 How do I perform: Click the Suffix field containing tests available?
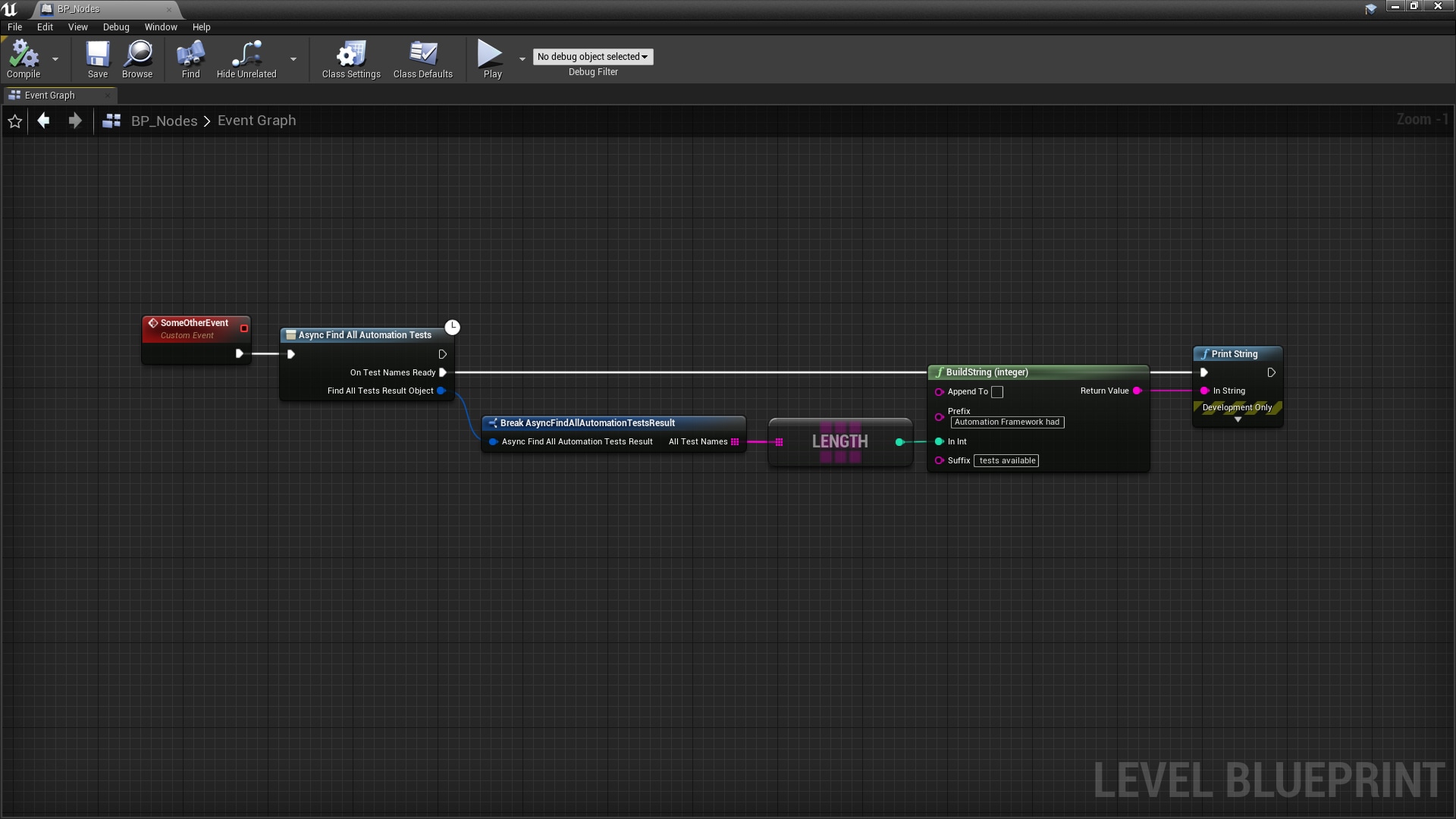coord(1006,460)
